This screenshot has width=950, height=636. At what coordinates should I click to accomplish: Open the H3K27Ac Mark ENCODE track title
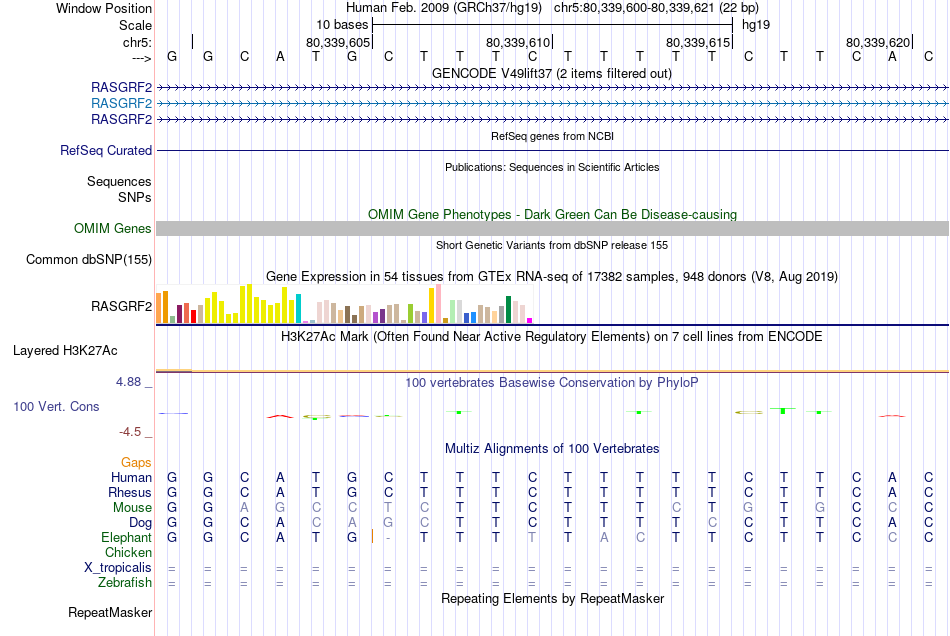552,336
